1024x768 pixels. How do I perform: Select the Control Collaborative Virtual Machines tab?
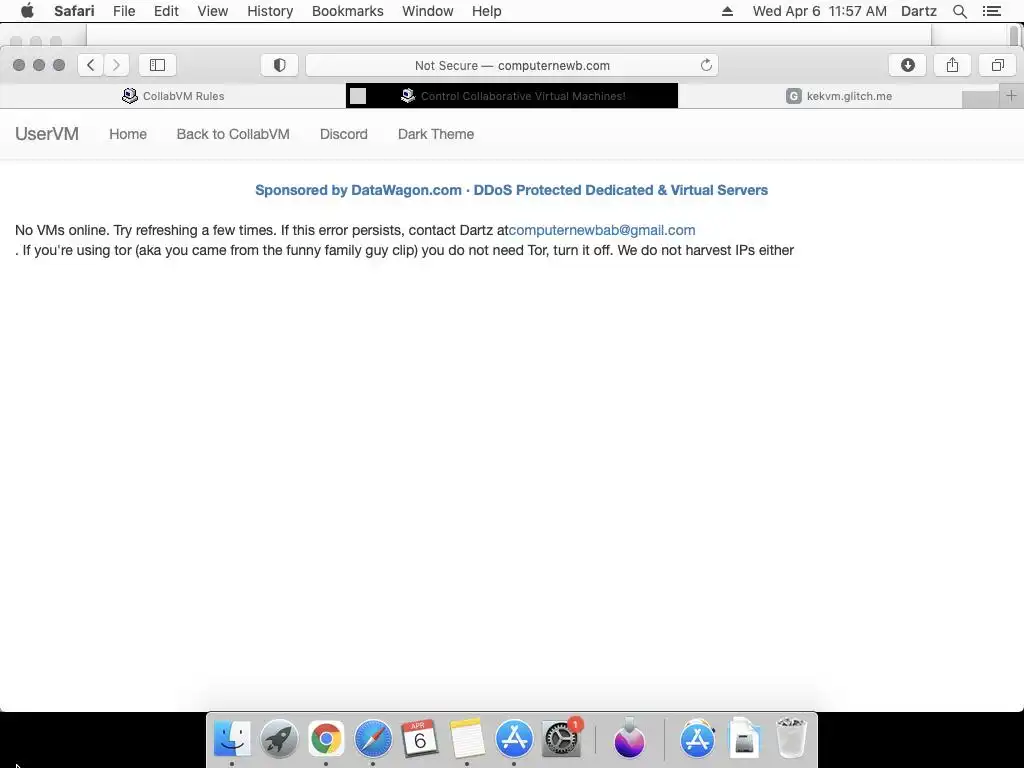pos(512,96)
